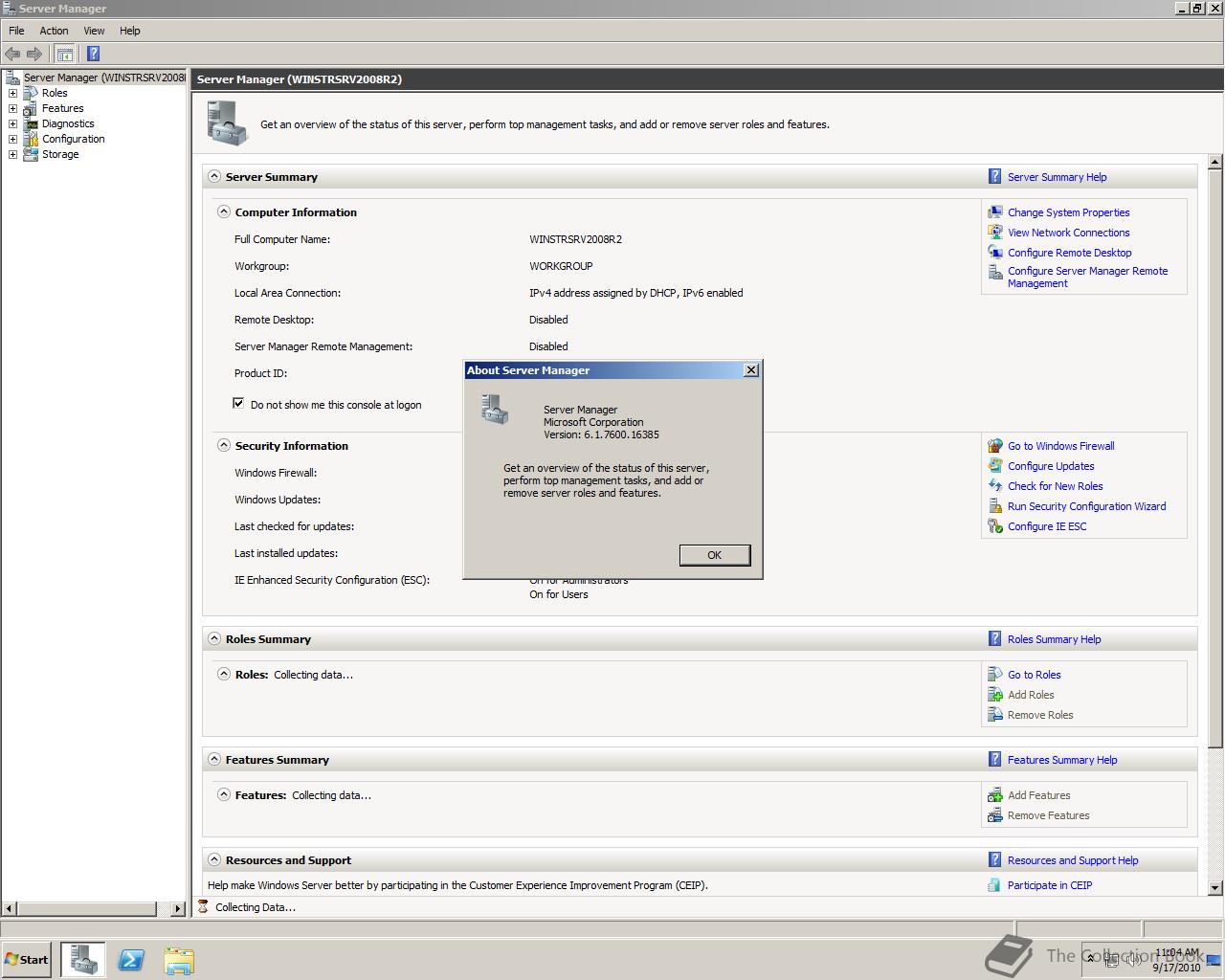Select the Roles node icon in tree
Image resolution: width=1225 pixels, height=980 pixels.
coord(31,93)
